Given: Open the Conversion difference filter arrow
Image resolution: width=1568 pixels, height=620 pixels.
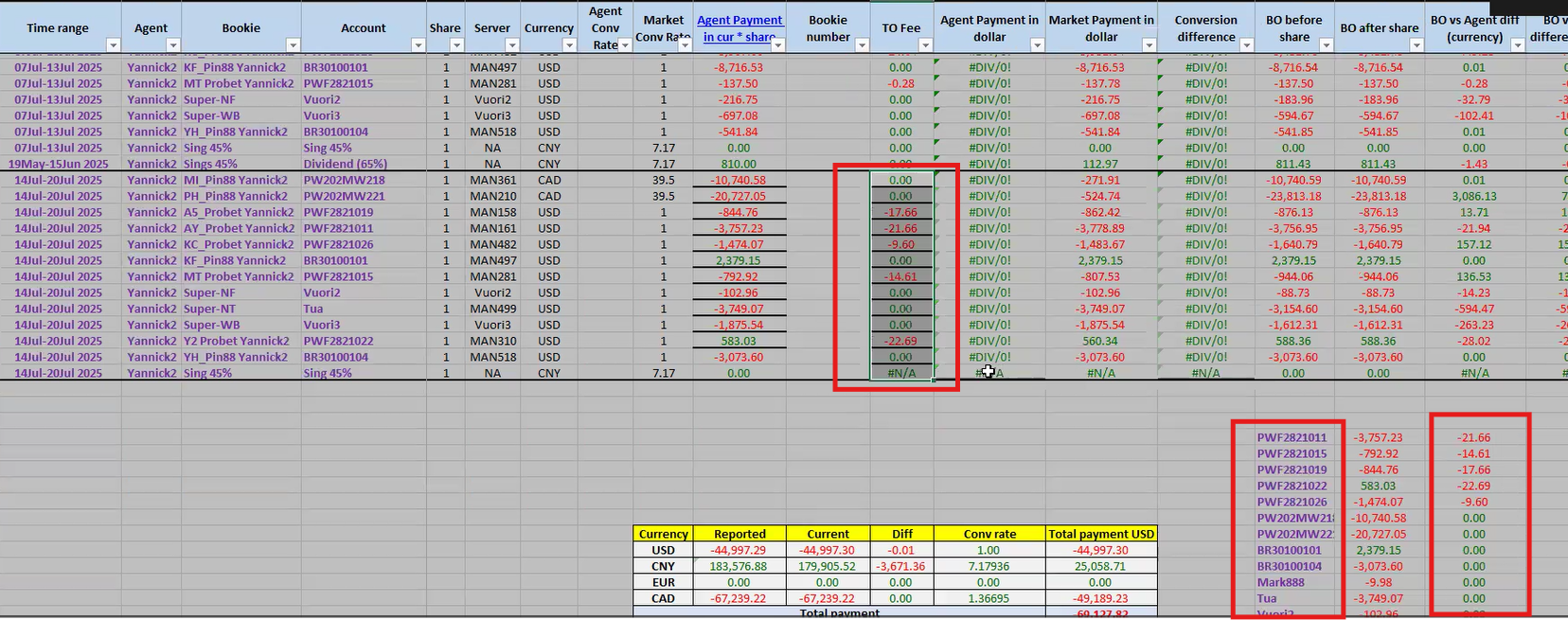Looking at the screenshot, I should point(1246,45).
